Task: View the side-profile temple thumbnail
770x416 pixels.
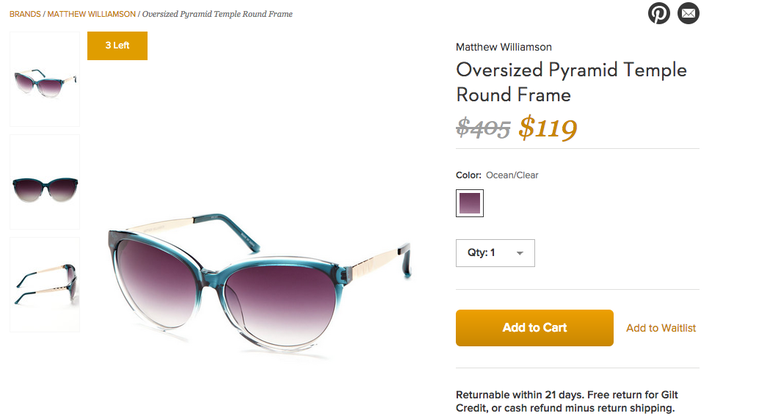Action: point(44,284)
